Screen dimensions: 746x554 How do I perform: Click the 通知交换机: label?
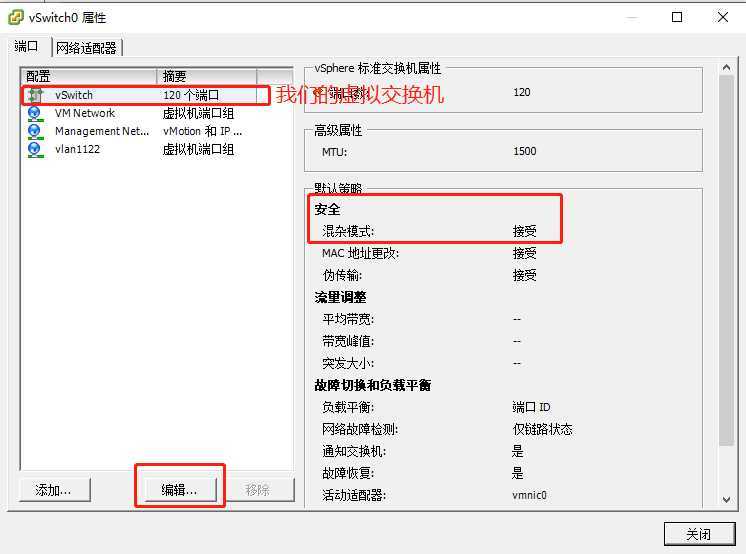(354, 451)
